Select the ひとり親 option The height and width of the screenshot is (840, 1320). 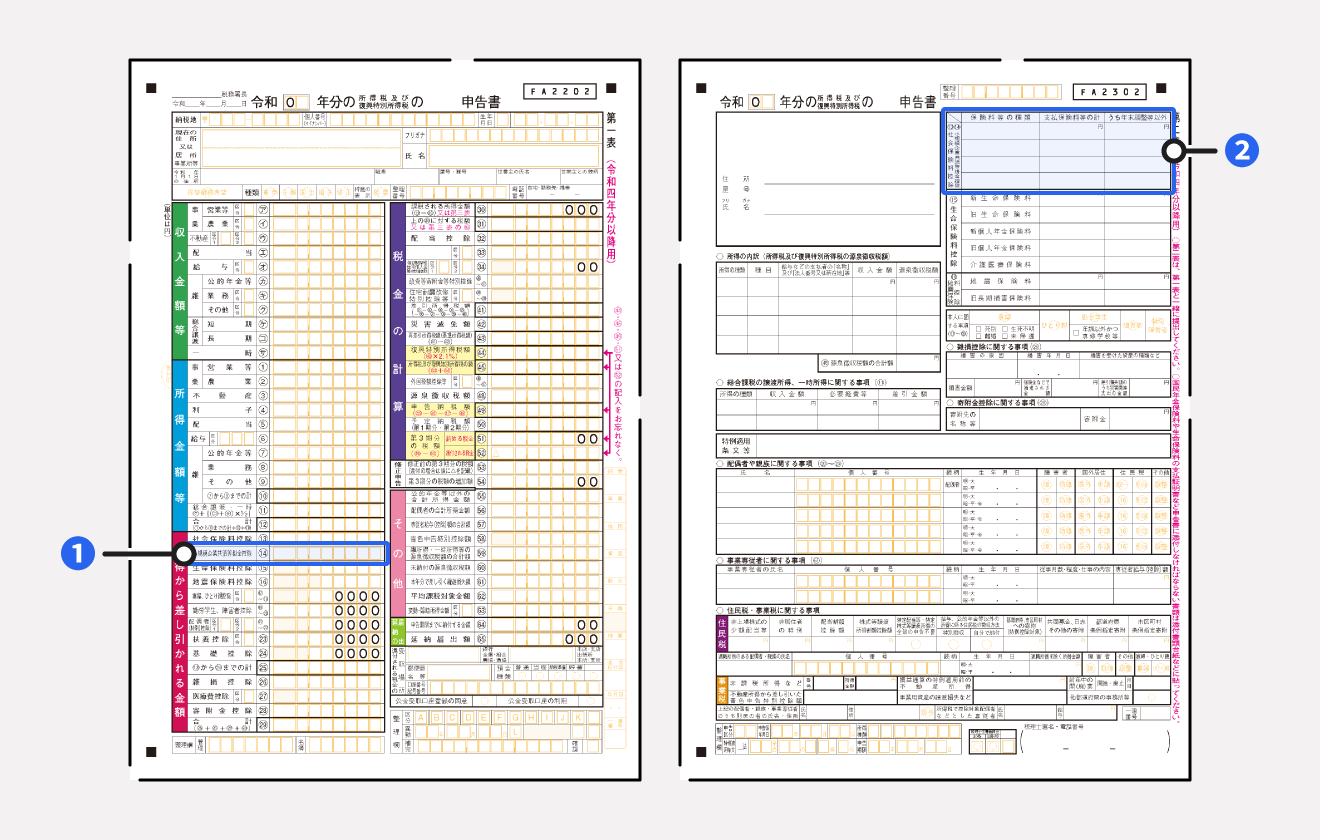click(1052, 326)
